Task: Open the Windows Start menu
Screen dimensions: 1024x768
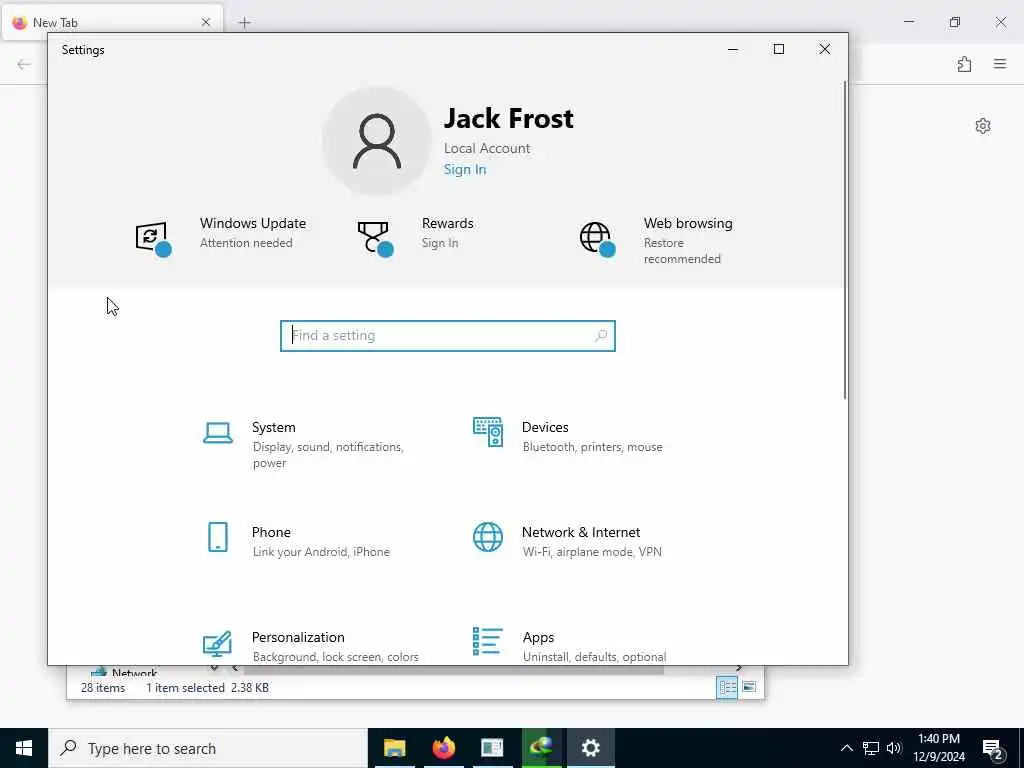Action: [24, 748]
